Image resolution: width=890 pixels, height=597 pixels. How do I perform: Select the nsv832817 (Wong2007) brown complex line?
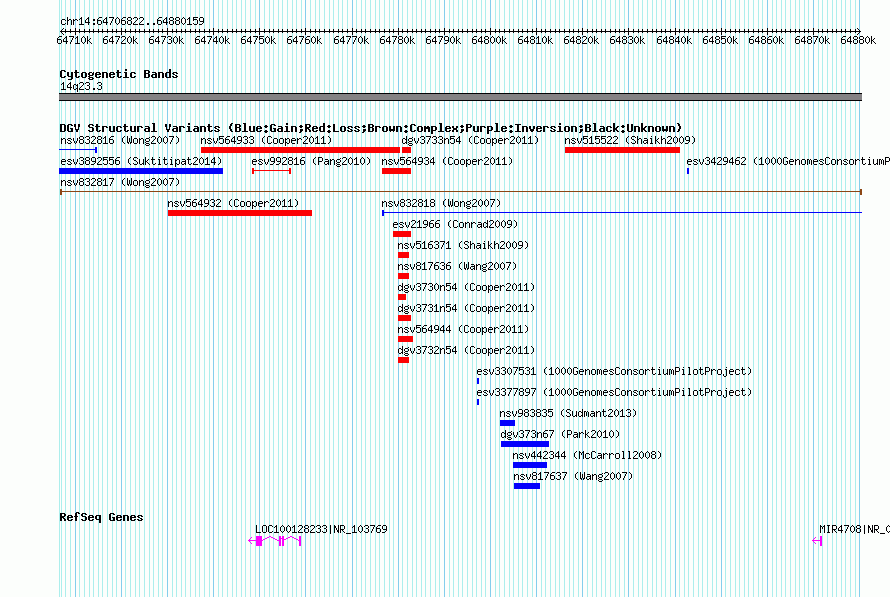461,192
